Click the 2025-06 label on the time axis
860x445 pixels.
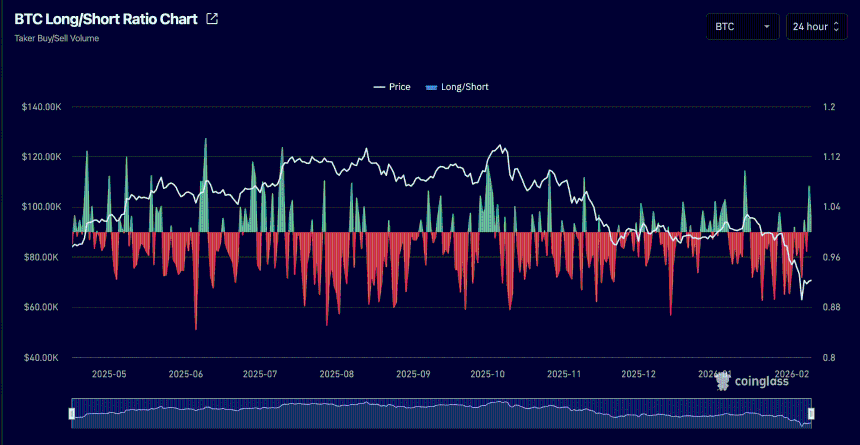[x=186, y=374]
